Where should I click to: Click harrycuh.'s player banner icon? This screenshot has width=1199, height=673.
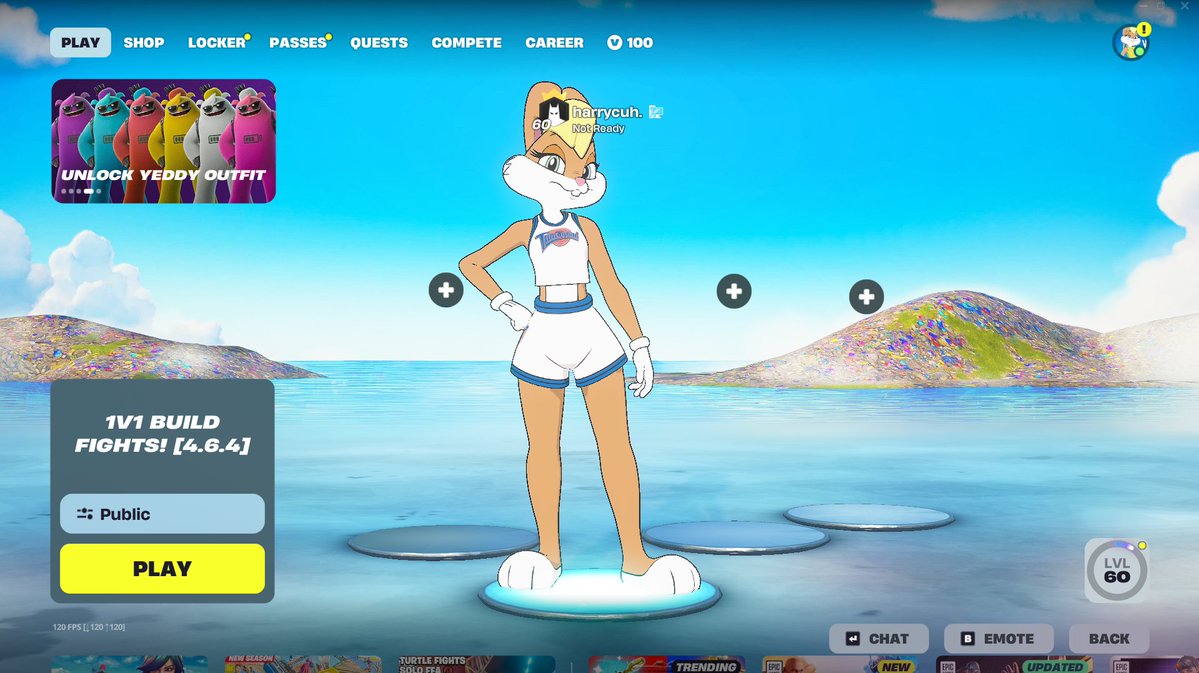coord(554,113)
